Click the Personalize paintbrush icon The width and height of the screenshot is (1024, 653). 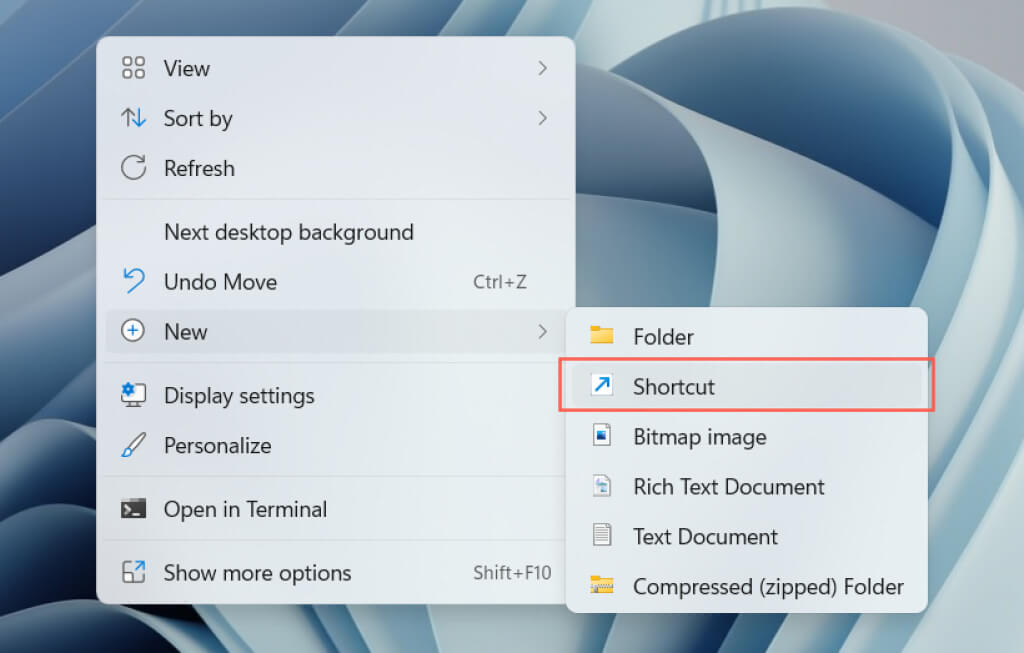[133, 445]
